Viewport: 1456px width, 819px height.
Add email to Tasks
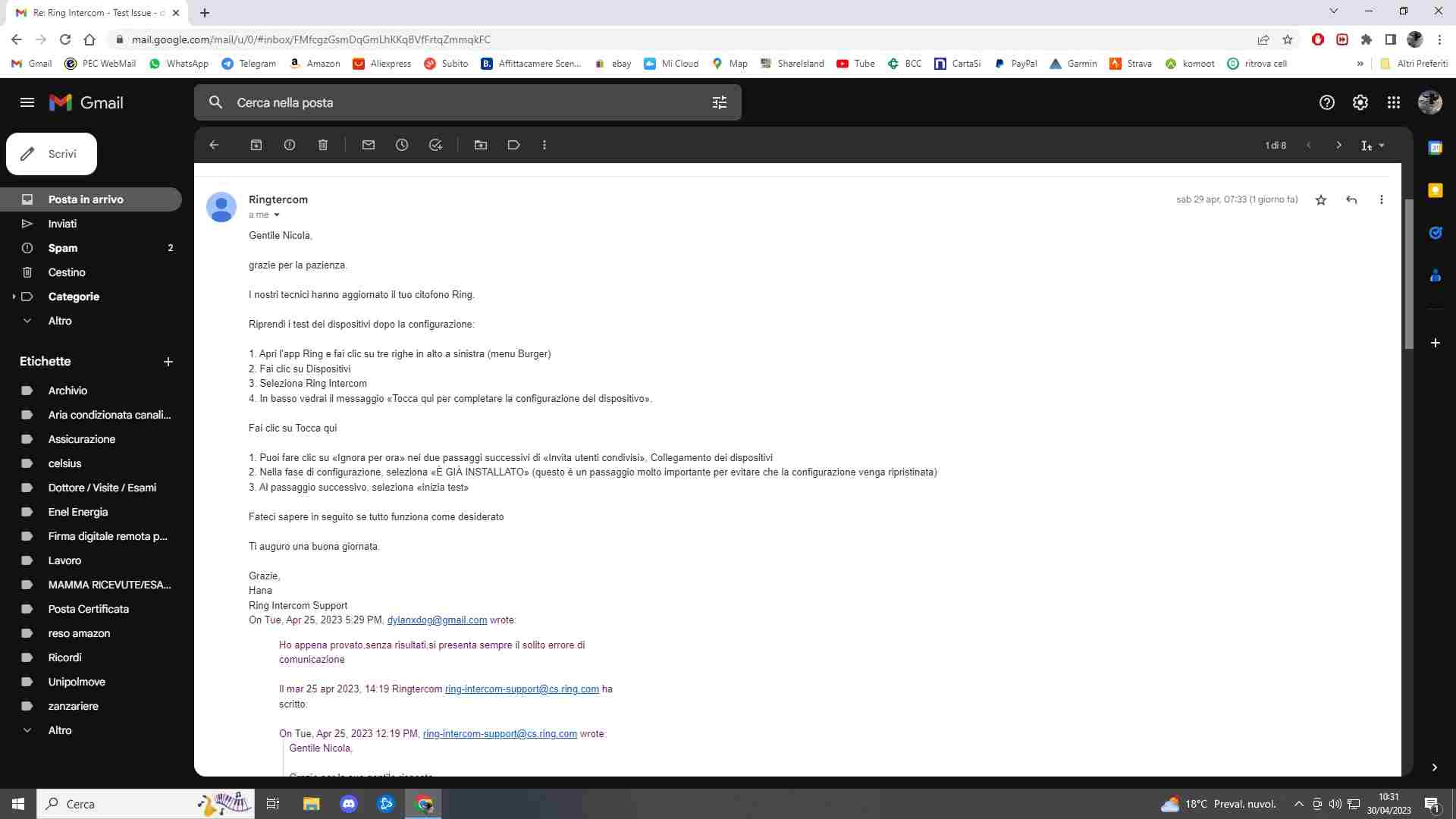pos(435,145)
